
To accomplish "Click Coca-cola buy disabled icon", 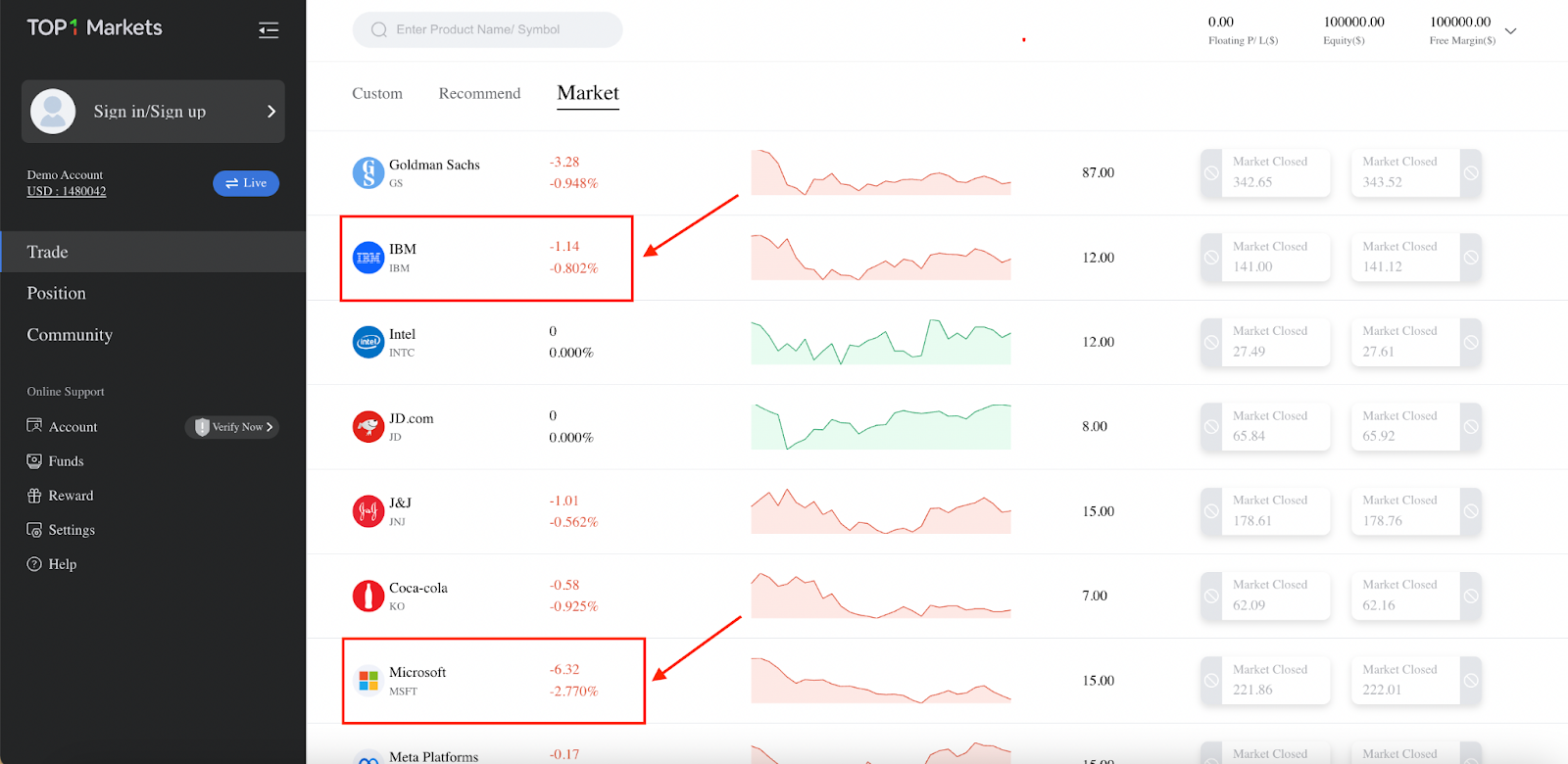I will click(x=1471, y=596).
